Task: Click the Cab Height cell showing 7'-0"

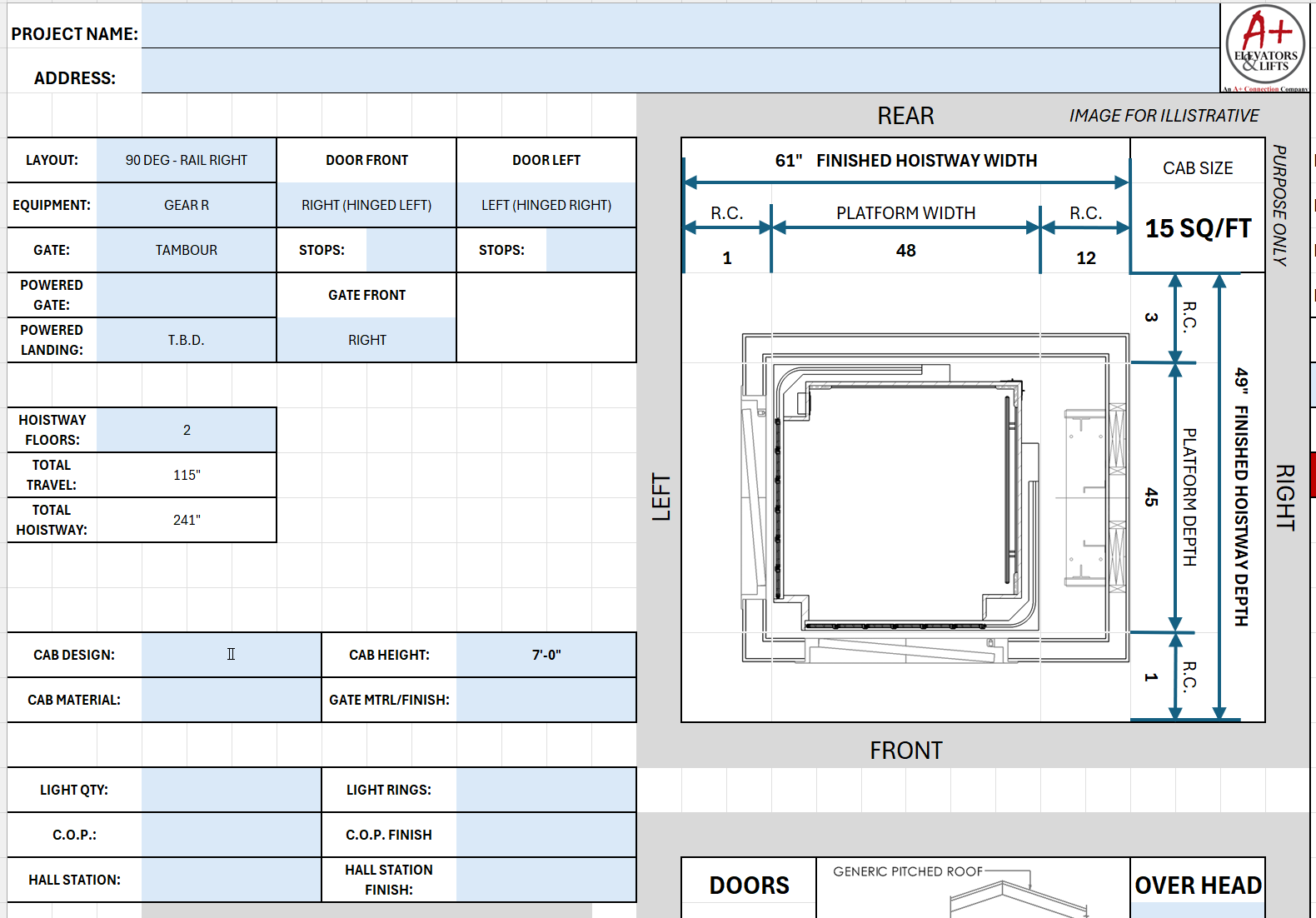Action: (x=546, y=655)
